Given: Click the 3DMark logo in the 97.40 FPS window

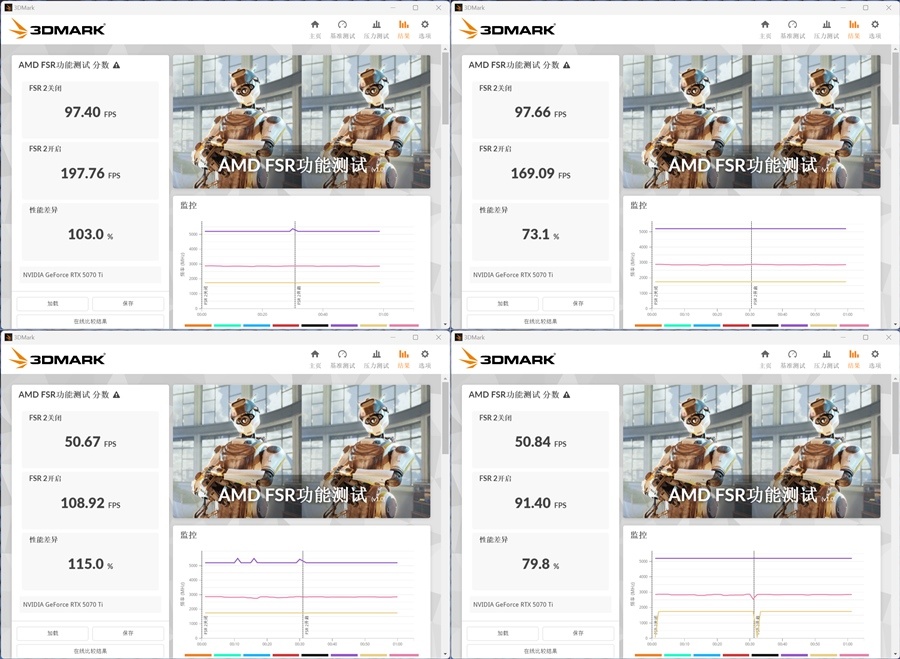Looking at the screenshot, I should coord(57,29).
